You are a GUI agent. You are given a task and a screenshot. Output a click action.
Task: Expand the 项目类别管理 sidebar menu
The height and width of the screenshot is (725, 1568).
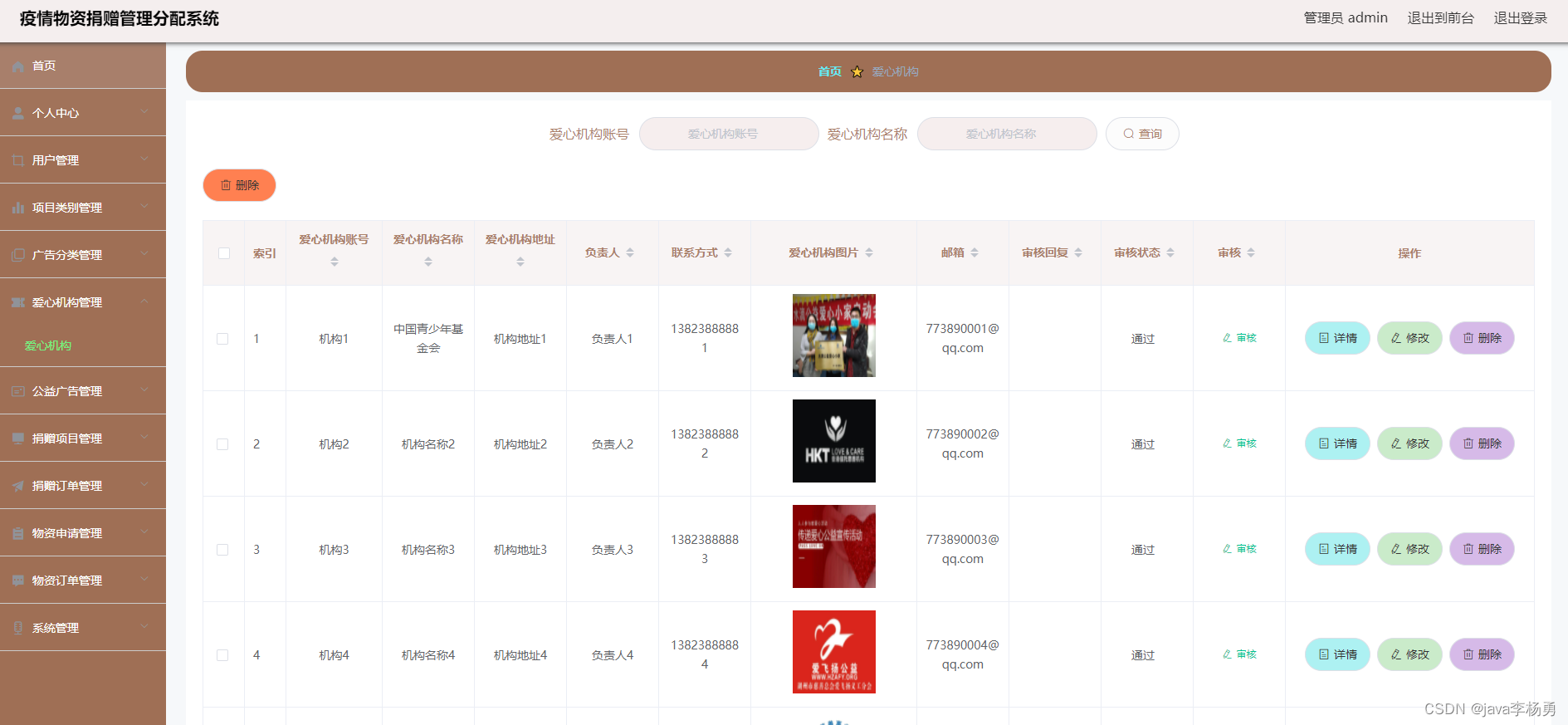tap(83, 208)
